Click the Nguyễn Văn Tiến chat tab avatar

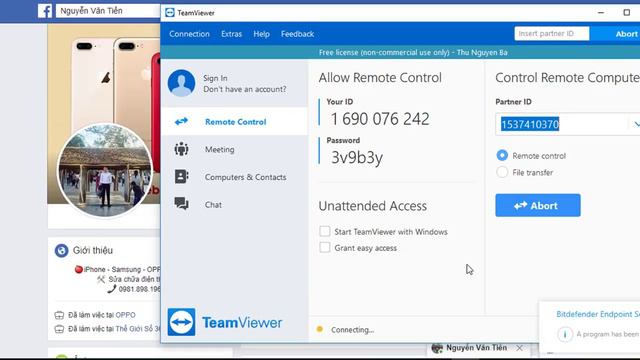[437, 348]
